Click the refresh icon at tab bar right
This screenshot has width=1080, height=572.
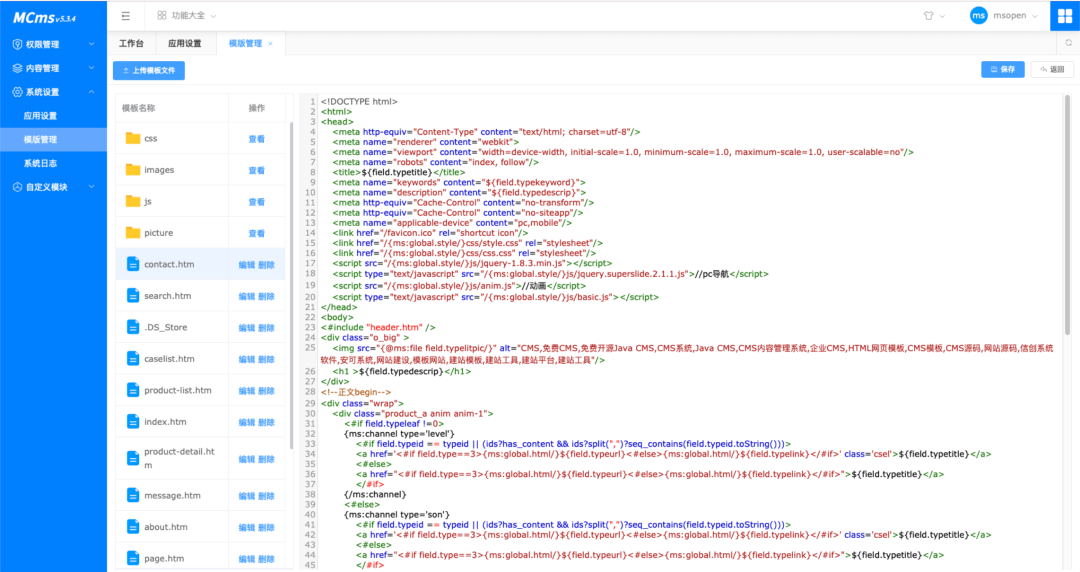(1068, 43)
